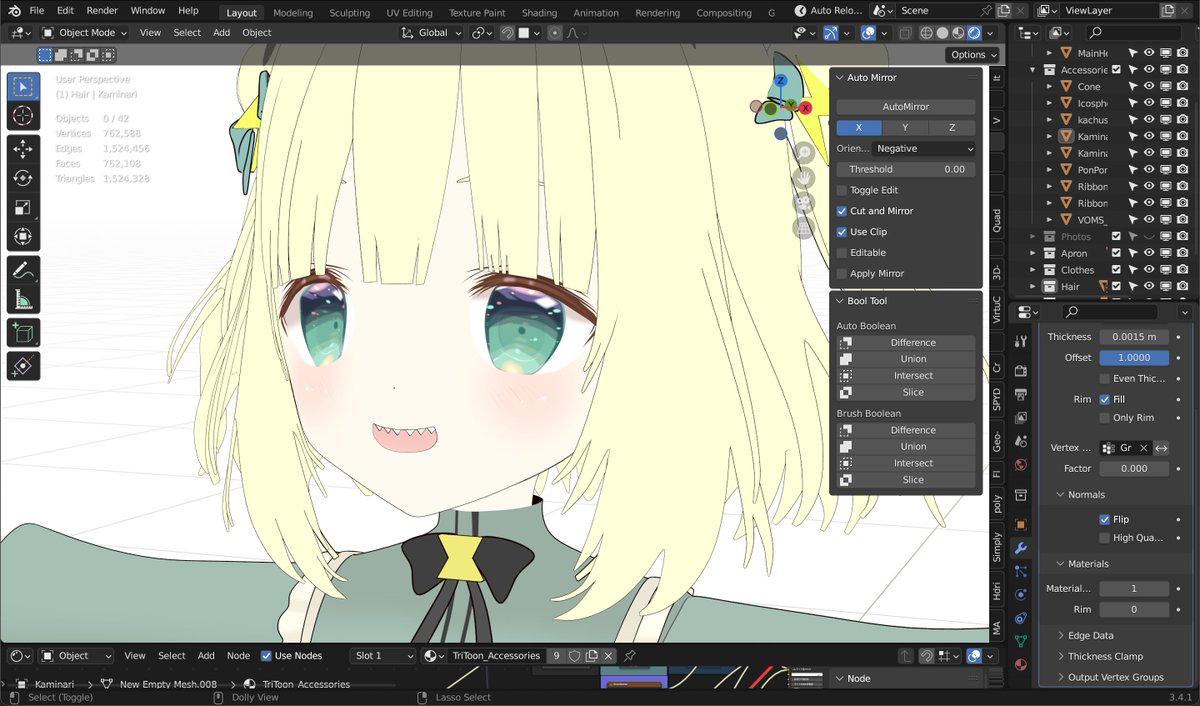This screenshot has width=1200, height=706.
Task: Open the World properties tab
Action: pyautogui.click(x=1020, y=465)
